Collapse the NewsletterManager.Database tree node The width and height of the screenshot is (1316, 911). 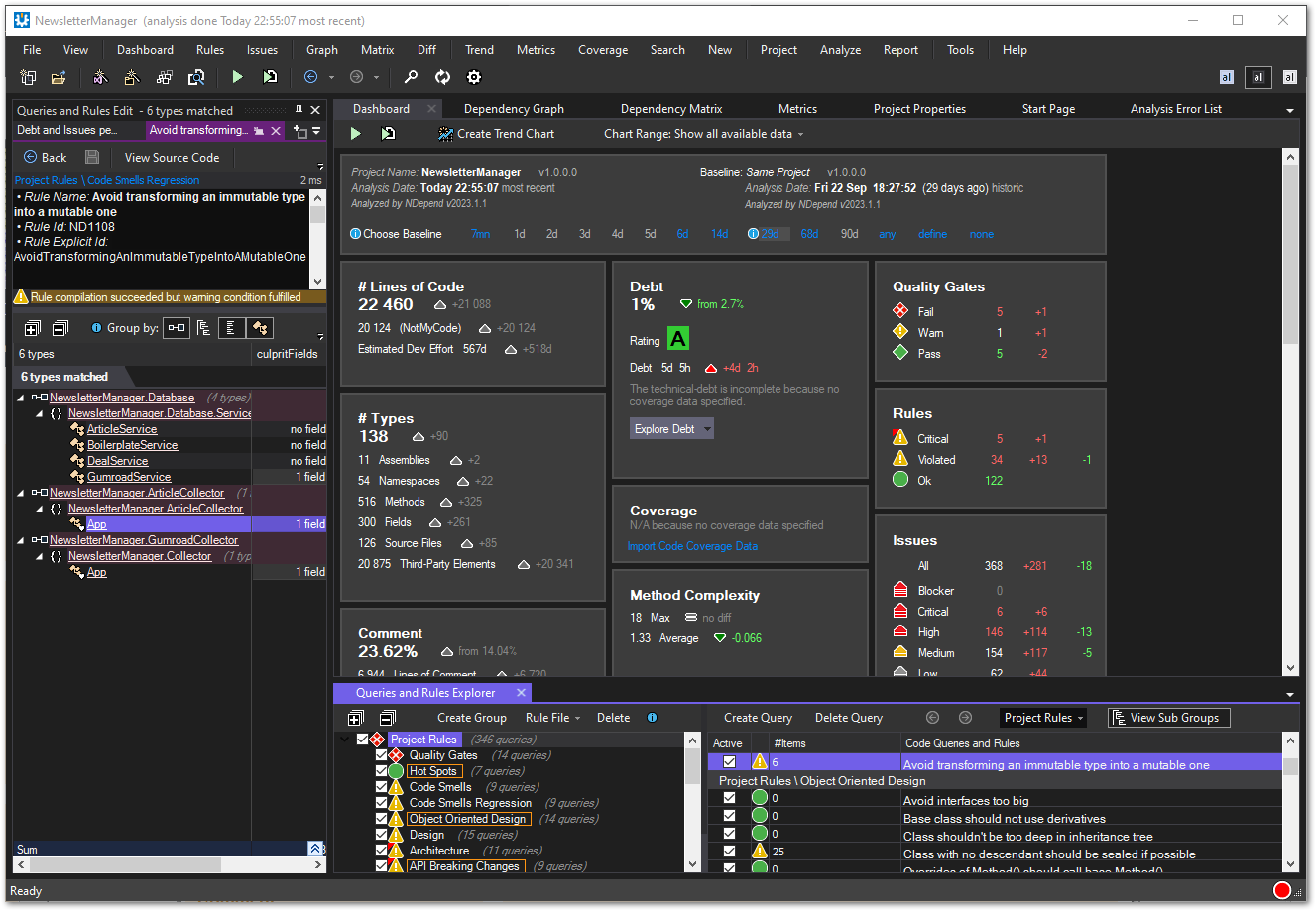(20, 397)
